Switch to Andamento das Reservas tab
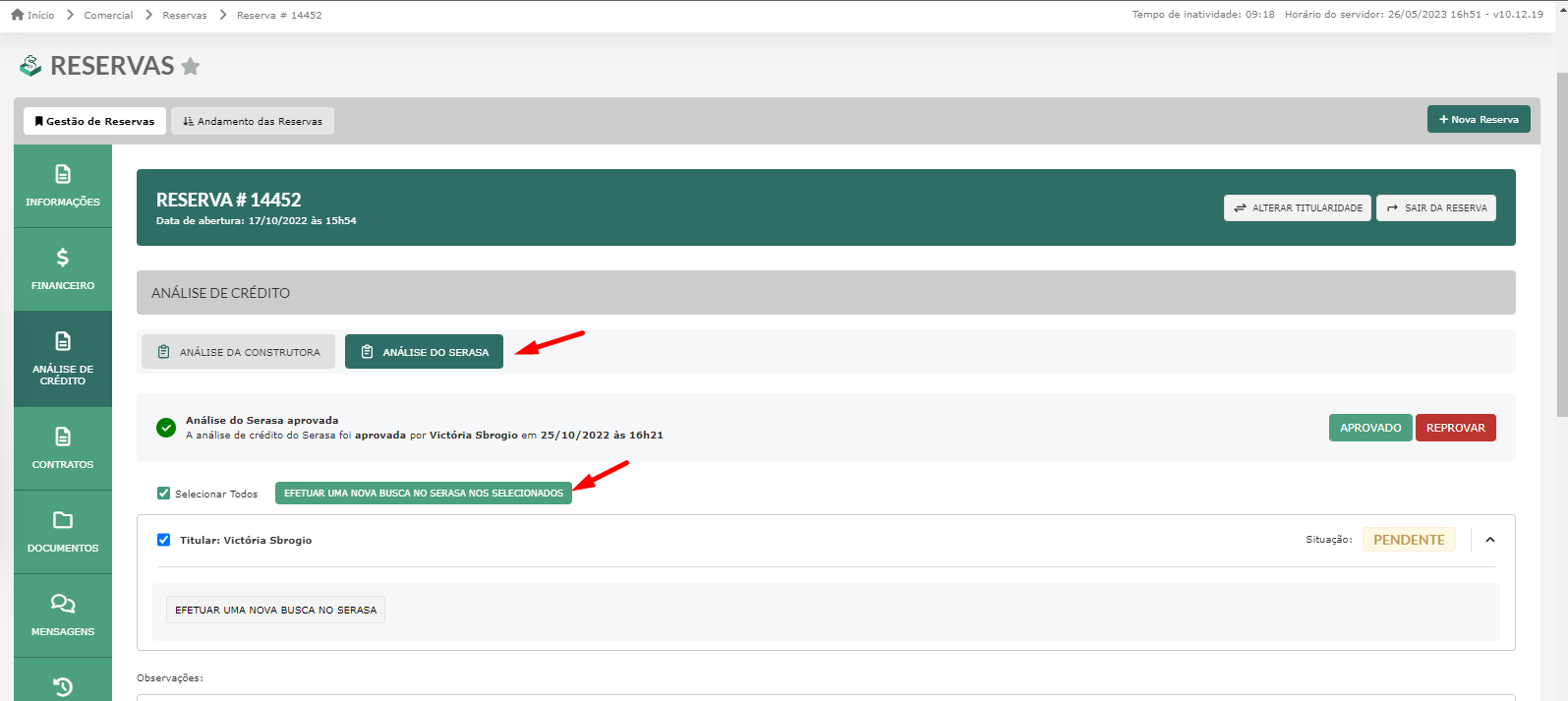This screenshot has width=1568, height=701. click(253, 121)
